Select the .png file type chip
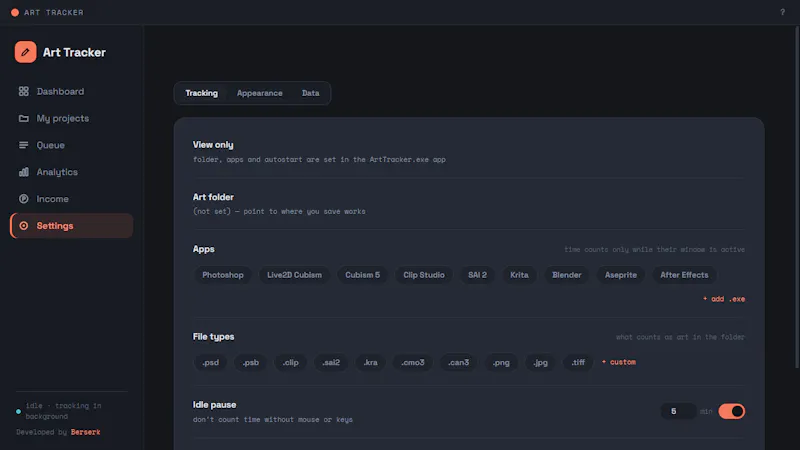This screenshot has height=450, width=800. point(501,363)
